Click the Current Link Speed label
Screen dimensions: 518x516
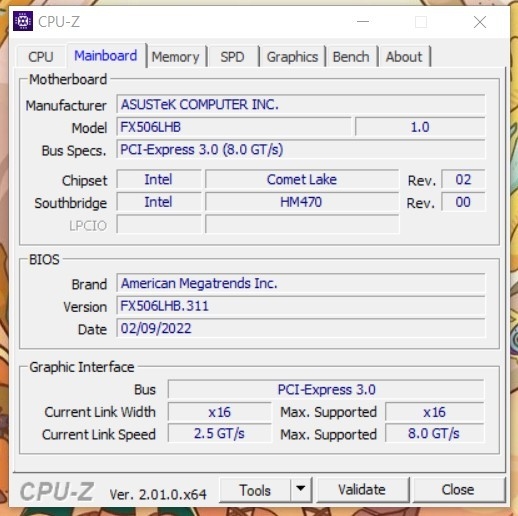(x=99, y=435)
